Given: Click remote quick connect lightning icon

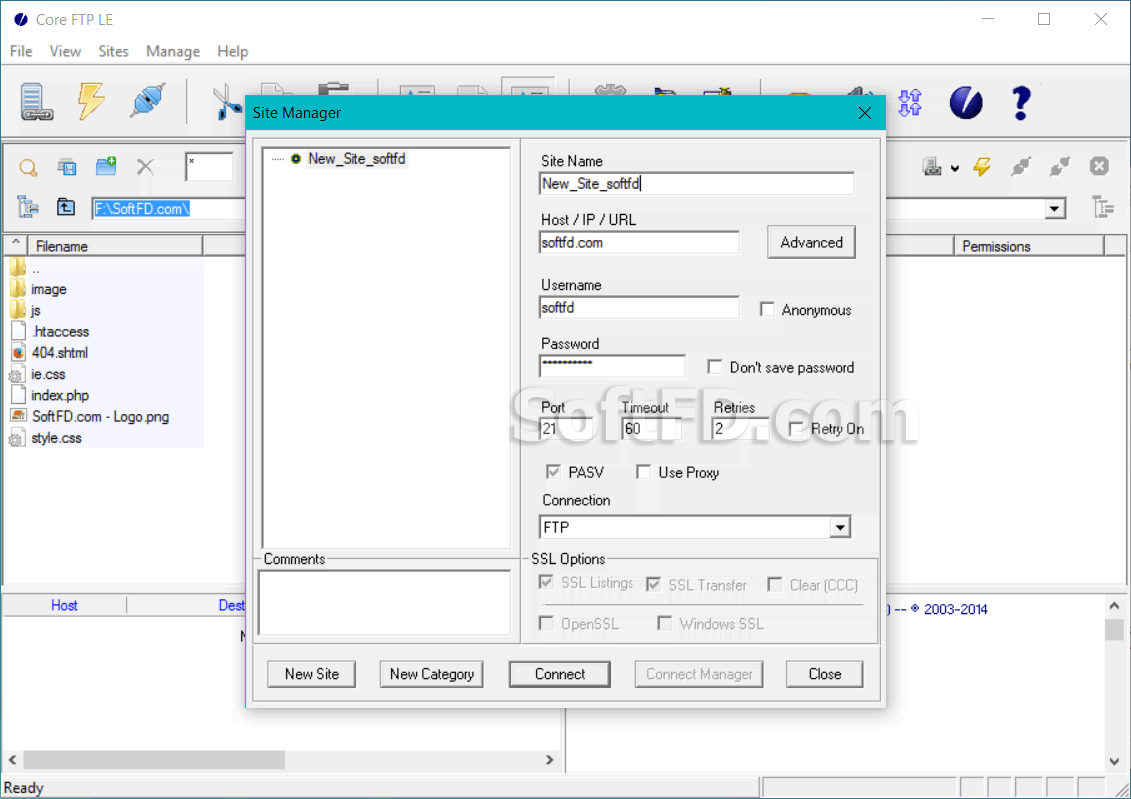Looking at the screenshot, I should [x=982, y=167].
